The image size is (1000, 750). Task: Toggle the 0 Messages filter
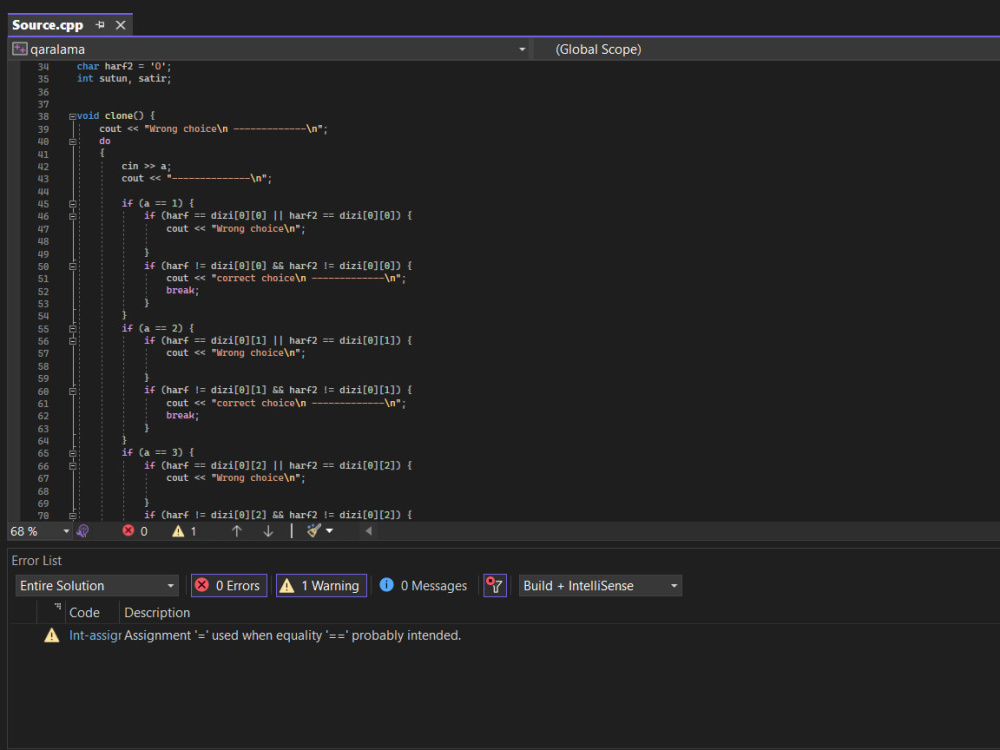pyautogui.click(x=423, y=585)
